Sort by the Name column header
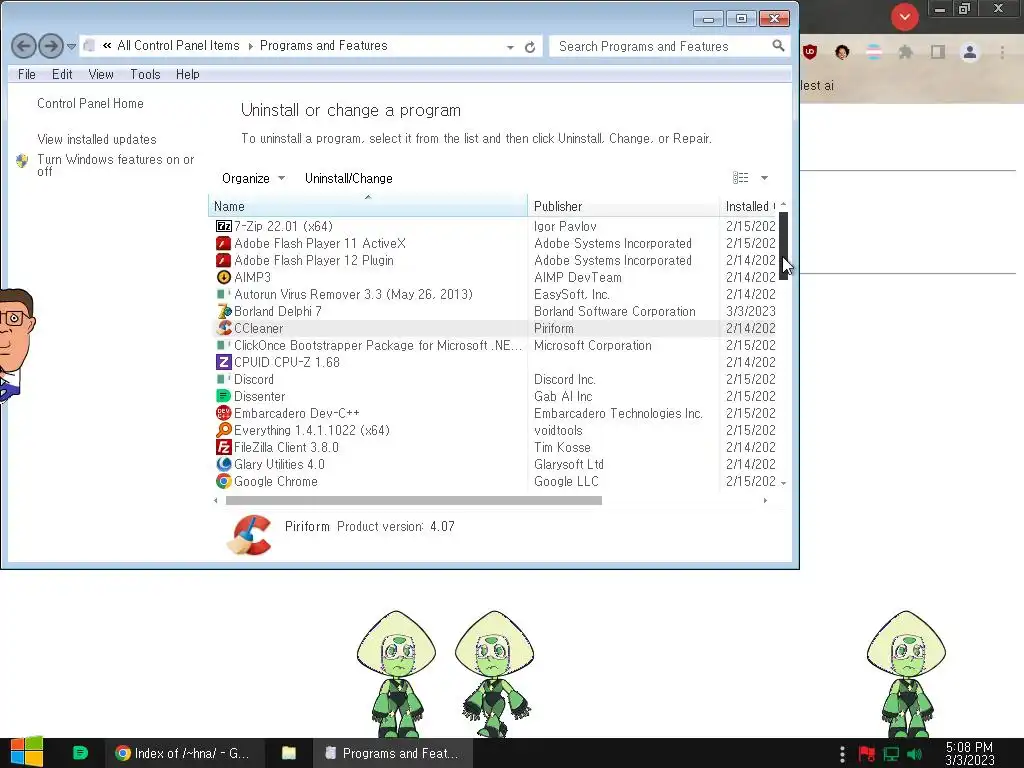1024x768 pixels. [368, 206]
